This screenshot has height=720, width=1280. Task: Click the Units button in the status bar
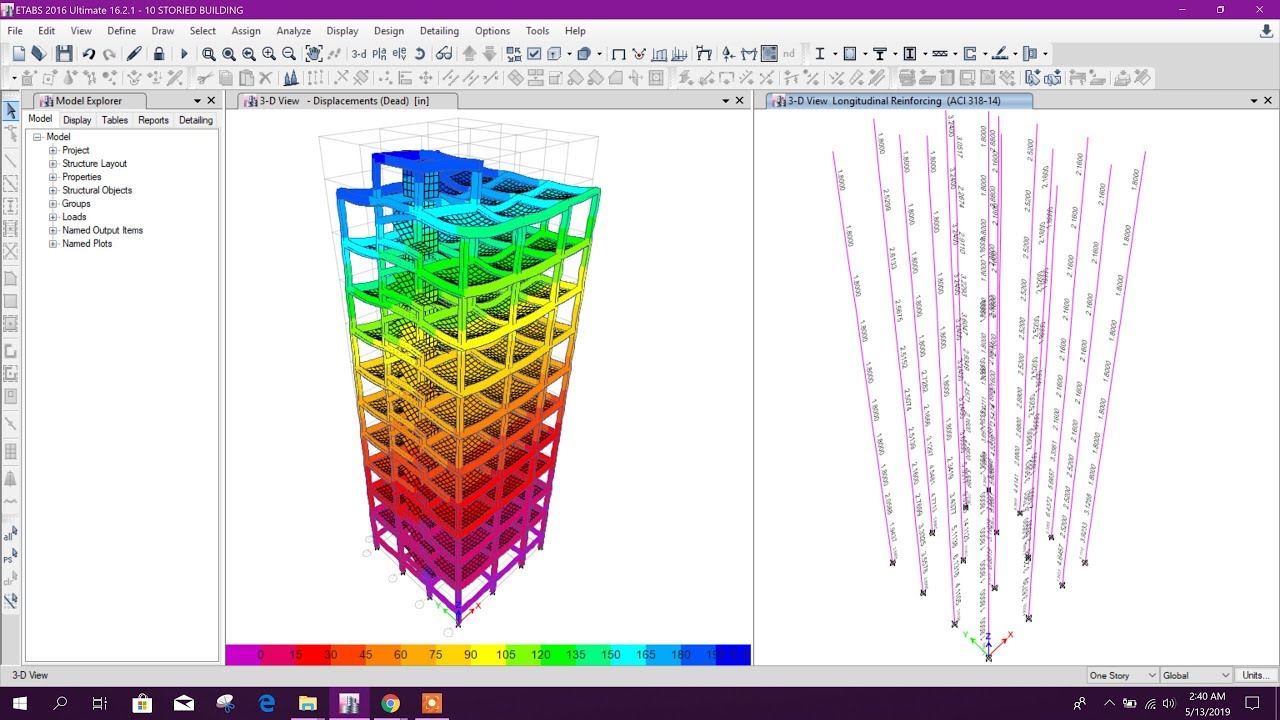pos(1256,675)
